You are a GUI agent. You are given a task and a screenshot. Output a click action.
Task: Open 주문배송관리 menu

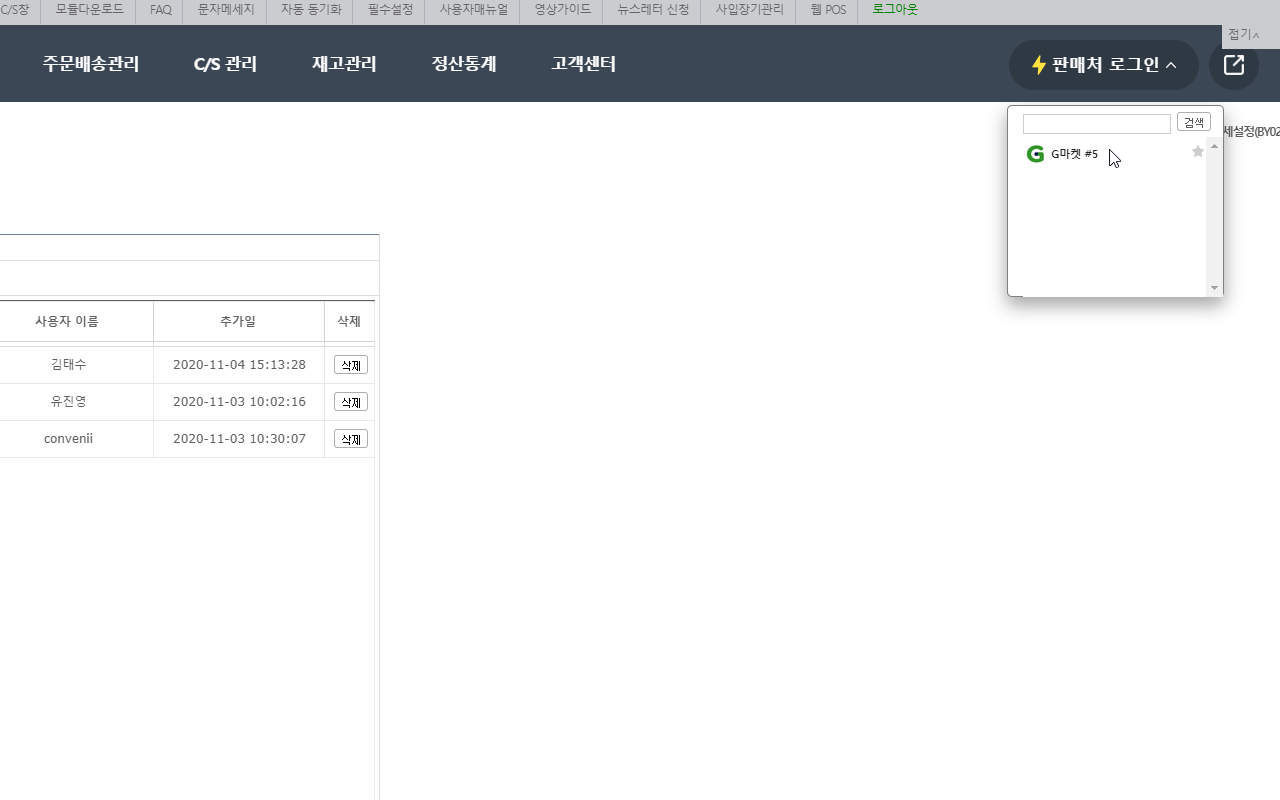click(91, 64)
